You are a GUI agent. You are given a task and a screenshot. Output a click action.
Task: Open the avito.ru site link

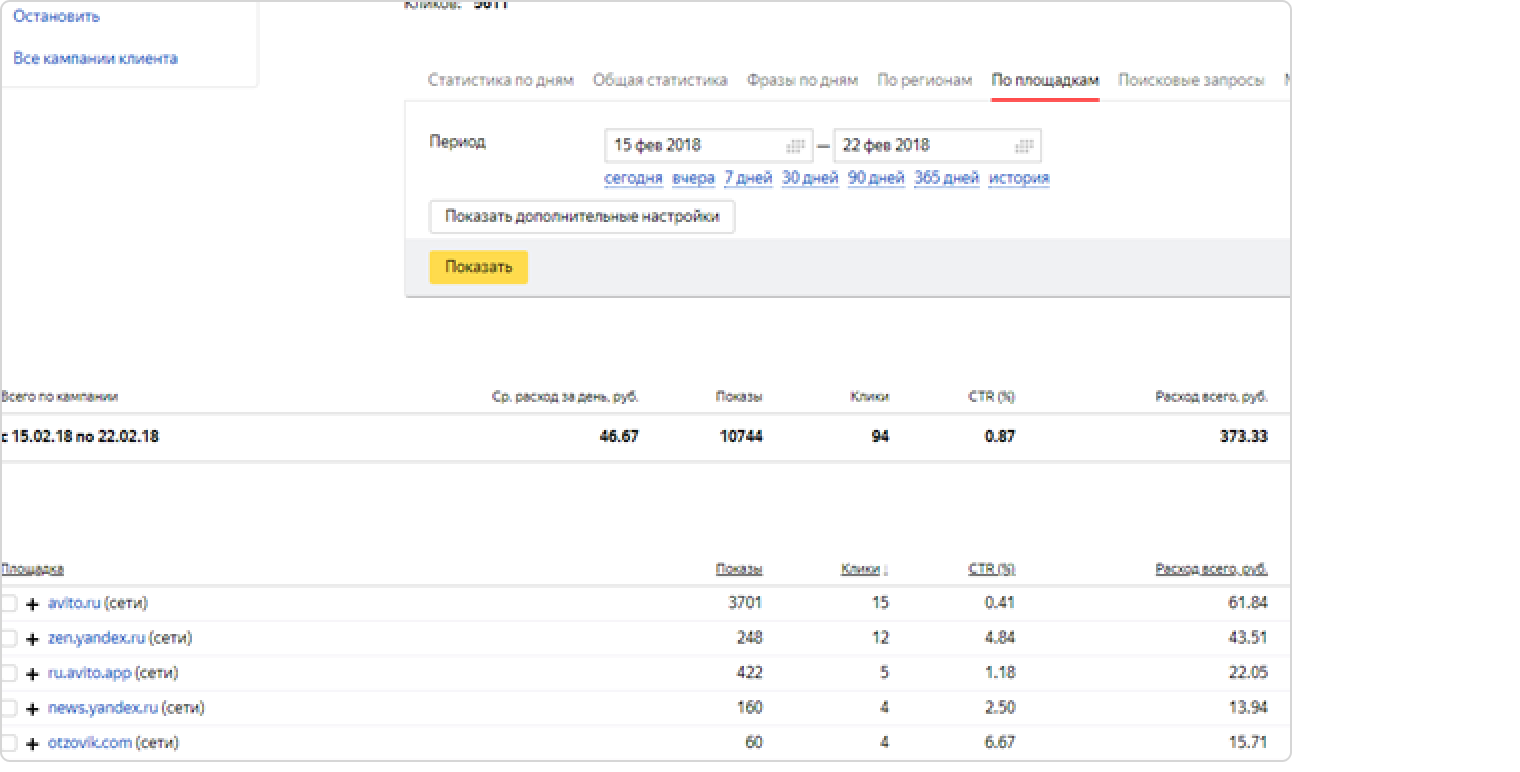pyautogui.click(x=74, y=604)
